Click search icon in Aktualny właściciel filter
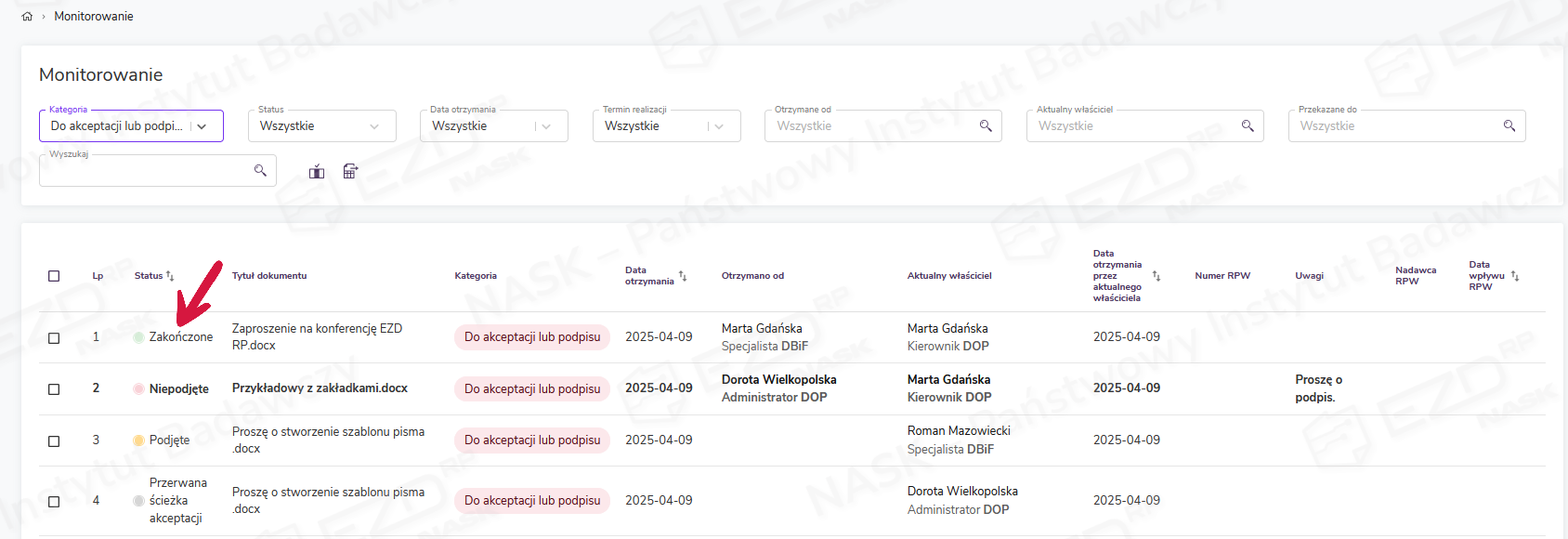 click(x=1248, y=125)
